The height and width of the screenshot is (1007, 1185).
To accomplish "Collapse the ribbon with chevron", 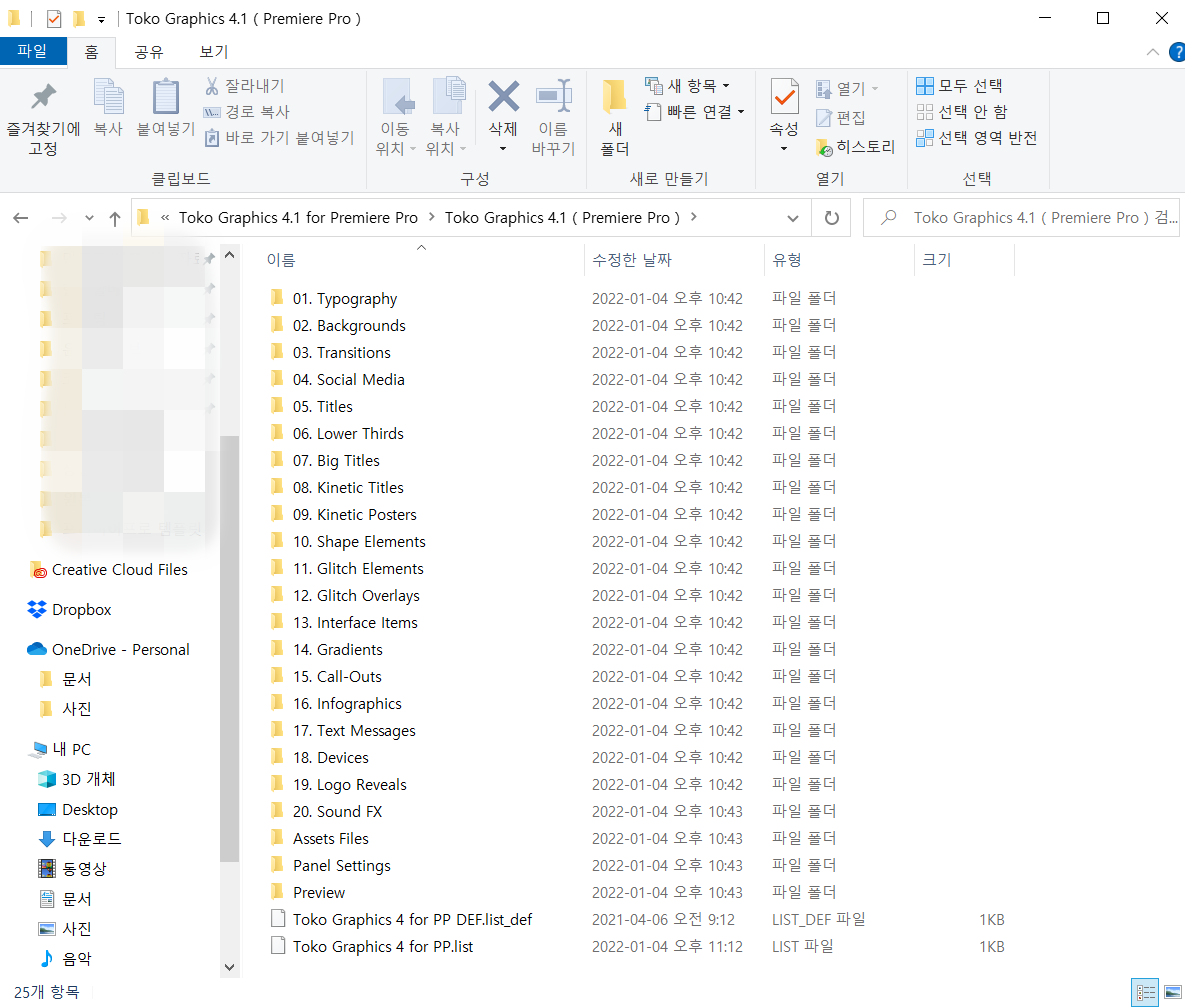I will tap(1153, 52).
